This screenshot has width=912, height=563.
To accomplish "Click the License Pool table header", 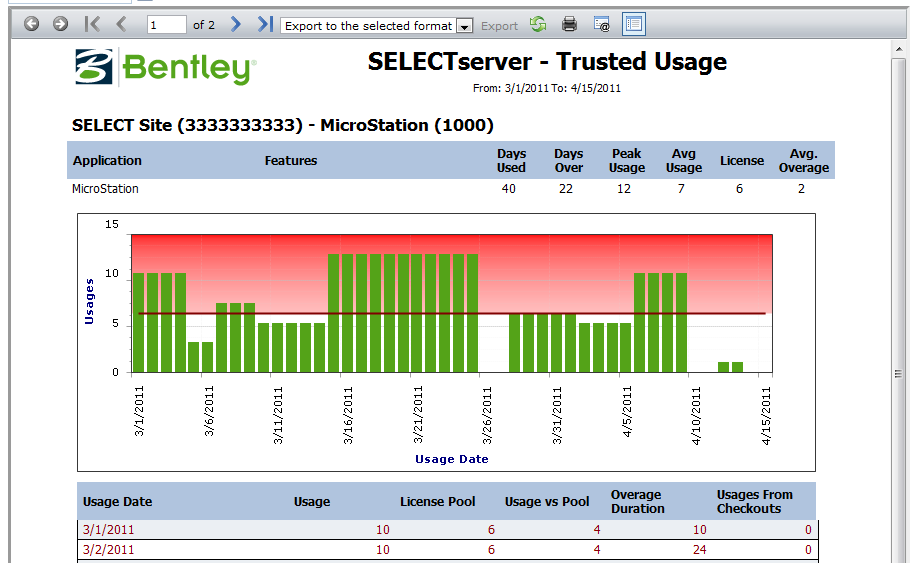I will [x=437, y=501].
